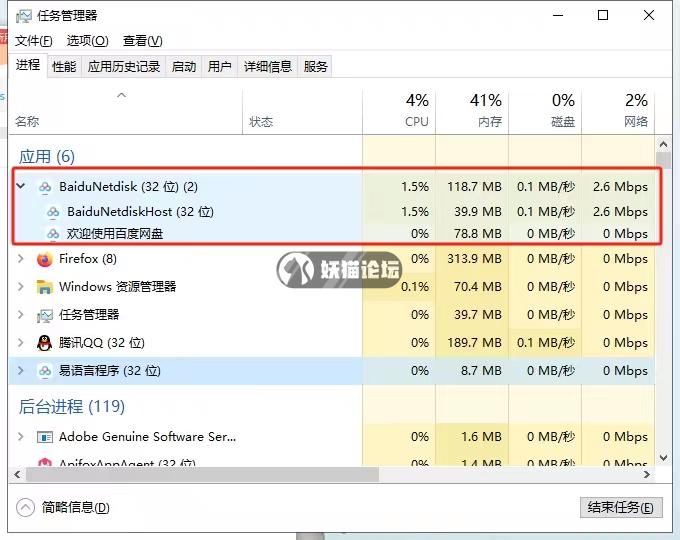680x540 pixels.
Task: Click the 易语言程序 row icon
Action: (x=45, y=371)
